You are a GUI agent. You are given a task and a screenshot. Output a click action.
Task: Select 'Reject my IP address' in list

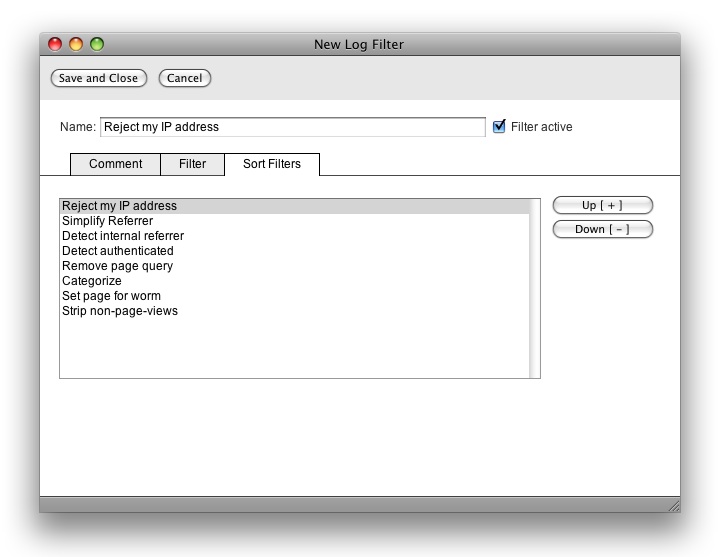pos(119,206)
